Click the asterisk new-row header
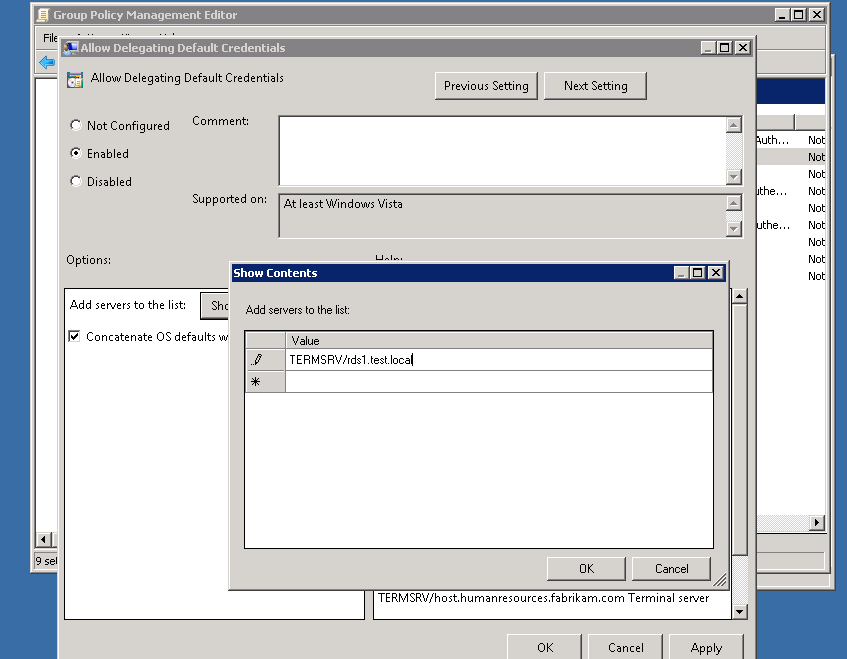 [x=265, y=381]
